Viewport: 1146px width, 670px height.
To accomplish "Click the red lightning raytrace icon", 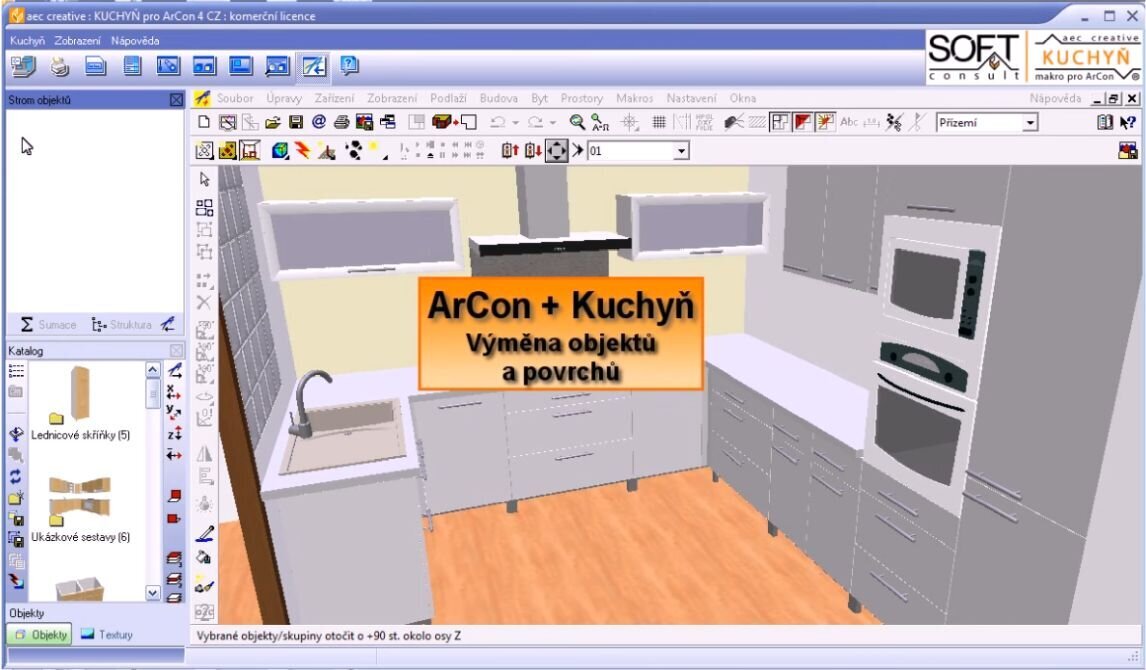I will coord(302,150).
